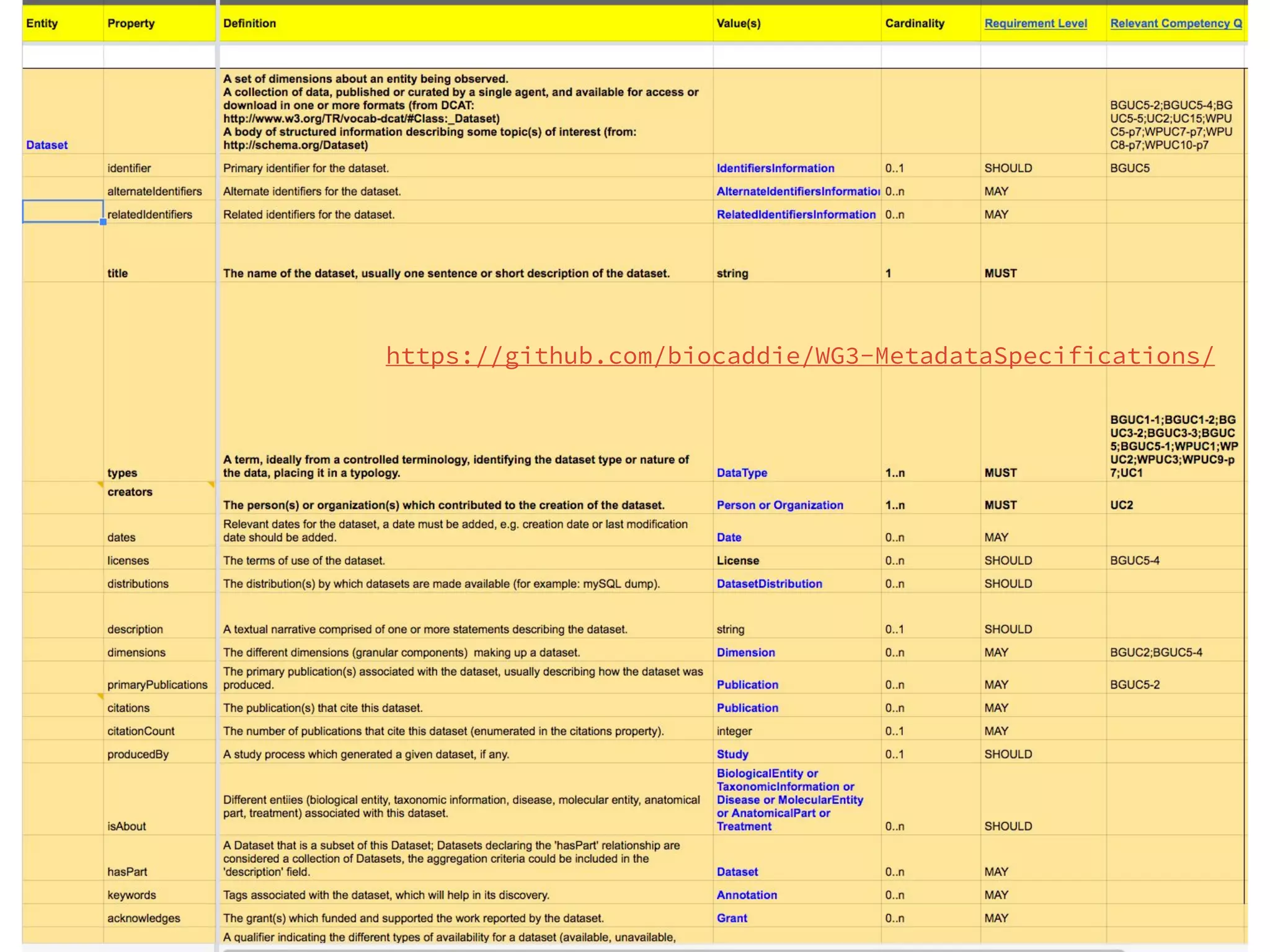Select the 'hasPart' property cell
This screenshot has height=952, width=1270.
159,858
